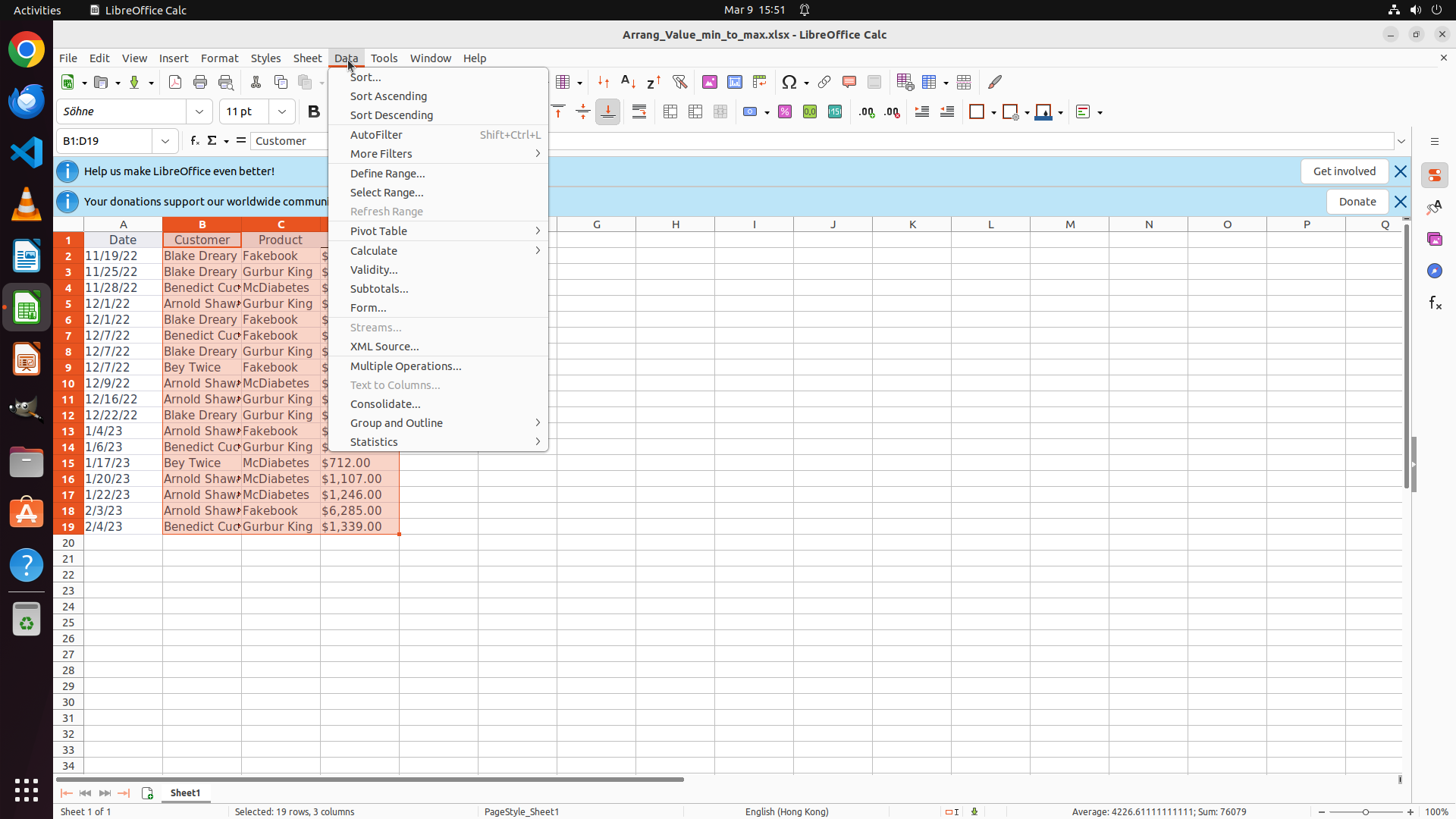Select the Sheet1 tab
Screen dimensions: 1456x819
coord(185,793)
